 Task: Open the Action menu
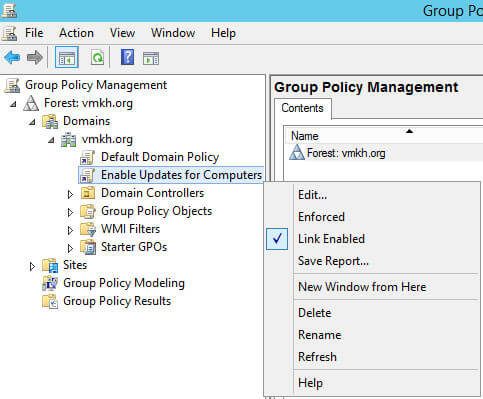coord(76,33)
